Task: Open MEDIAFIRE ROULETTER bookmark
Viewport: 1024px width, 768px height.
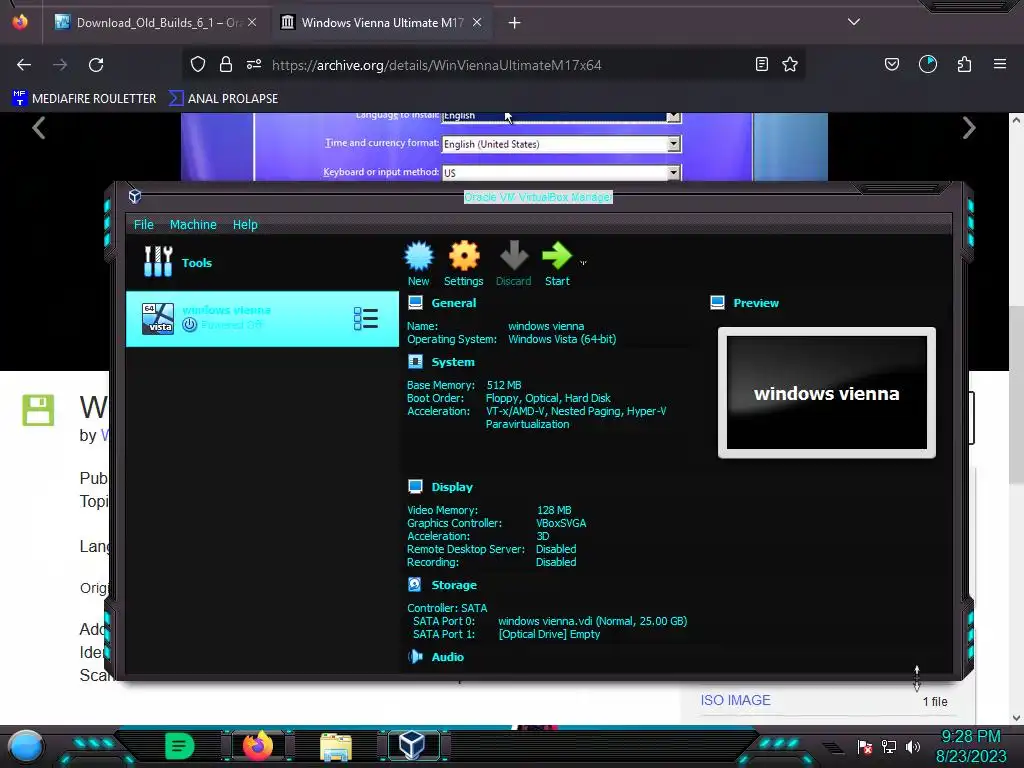Action: (x=84, y=99)
